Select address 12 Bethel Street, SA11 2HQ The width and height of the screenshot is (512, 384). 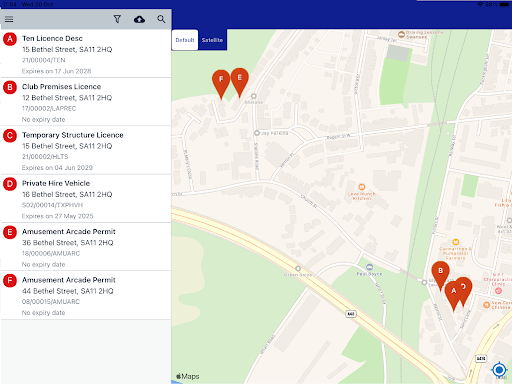point(67,98)
